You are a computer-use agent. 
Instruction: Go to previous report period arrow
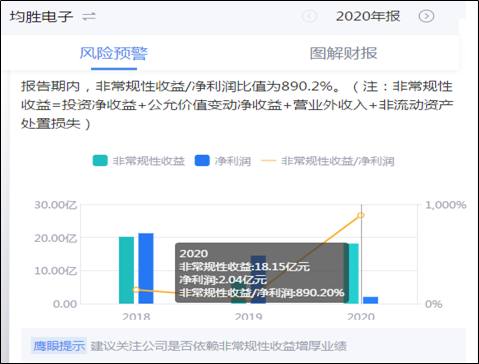[309, 16]
